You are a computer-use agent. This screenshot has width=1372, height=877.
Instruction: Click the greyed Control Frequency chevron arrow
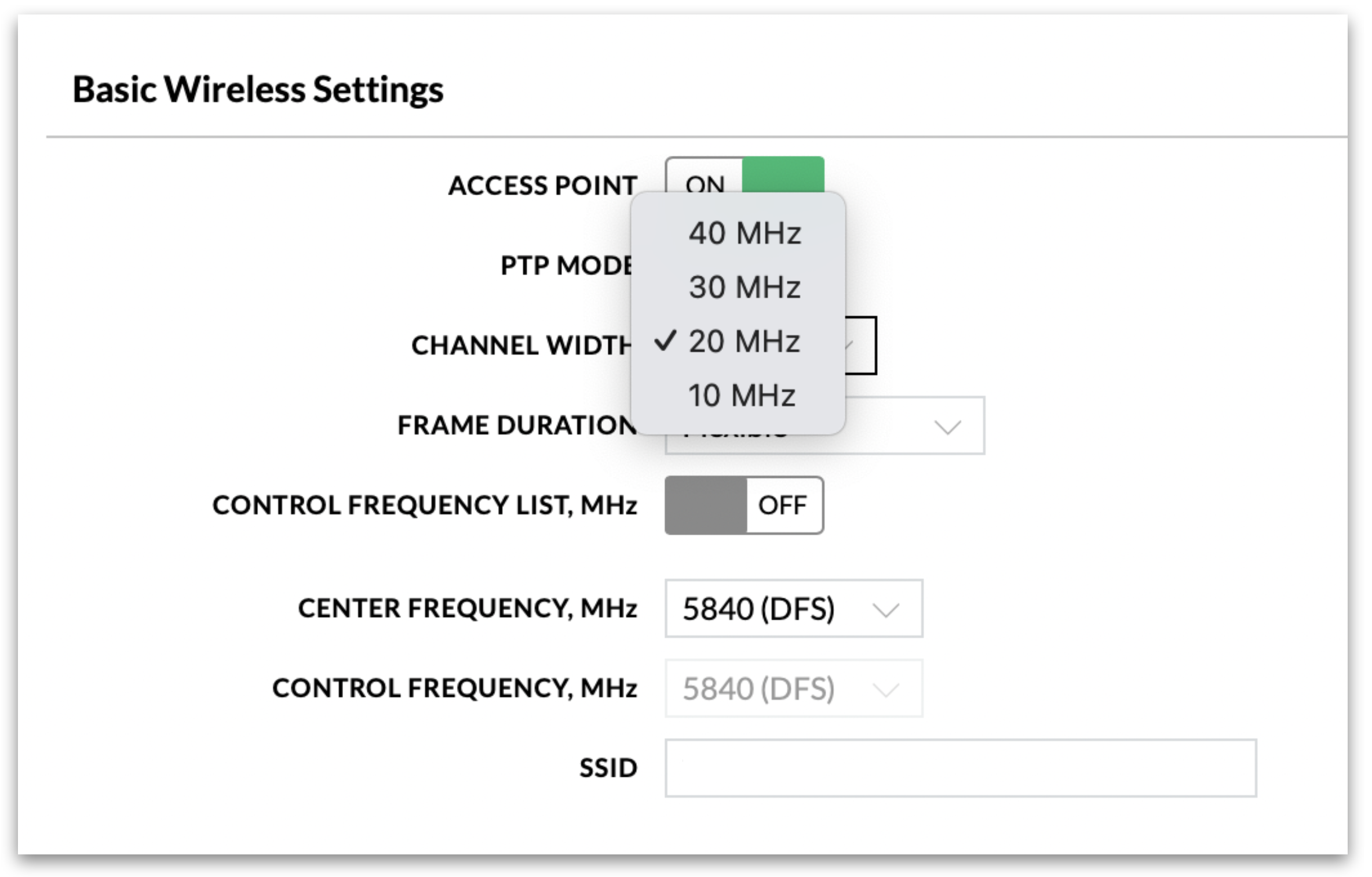(x=886, y=690)
